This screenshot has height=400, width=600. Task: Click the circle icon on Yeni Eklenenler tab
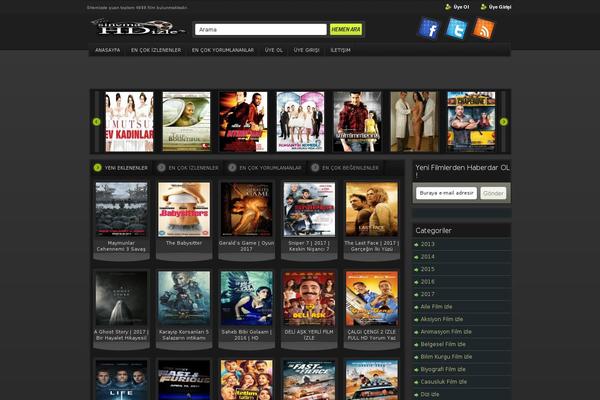[98, 168]
